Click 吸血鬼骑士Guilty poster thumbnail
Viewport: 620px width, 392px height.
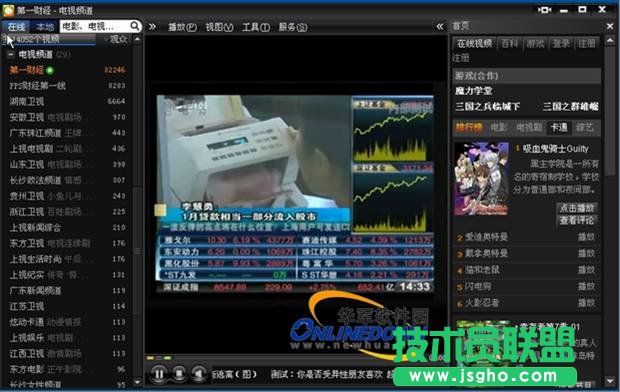[481, 179]
